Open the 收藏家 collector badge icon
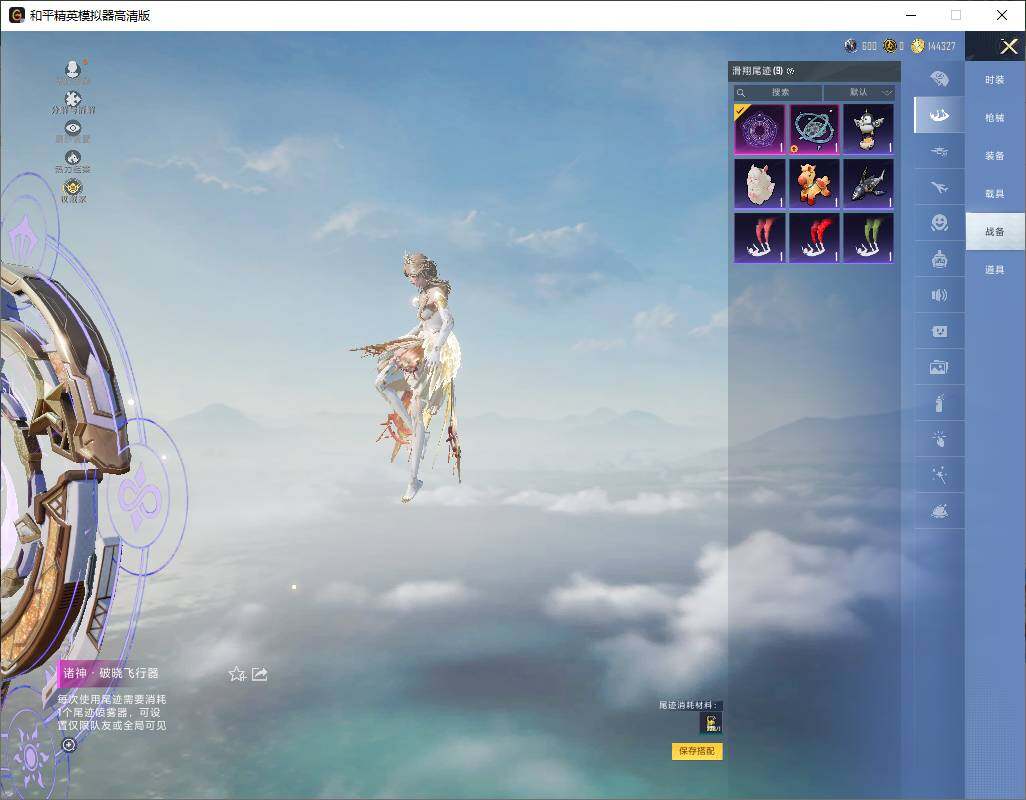 pos(73,188)
